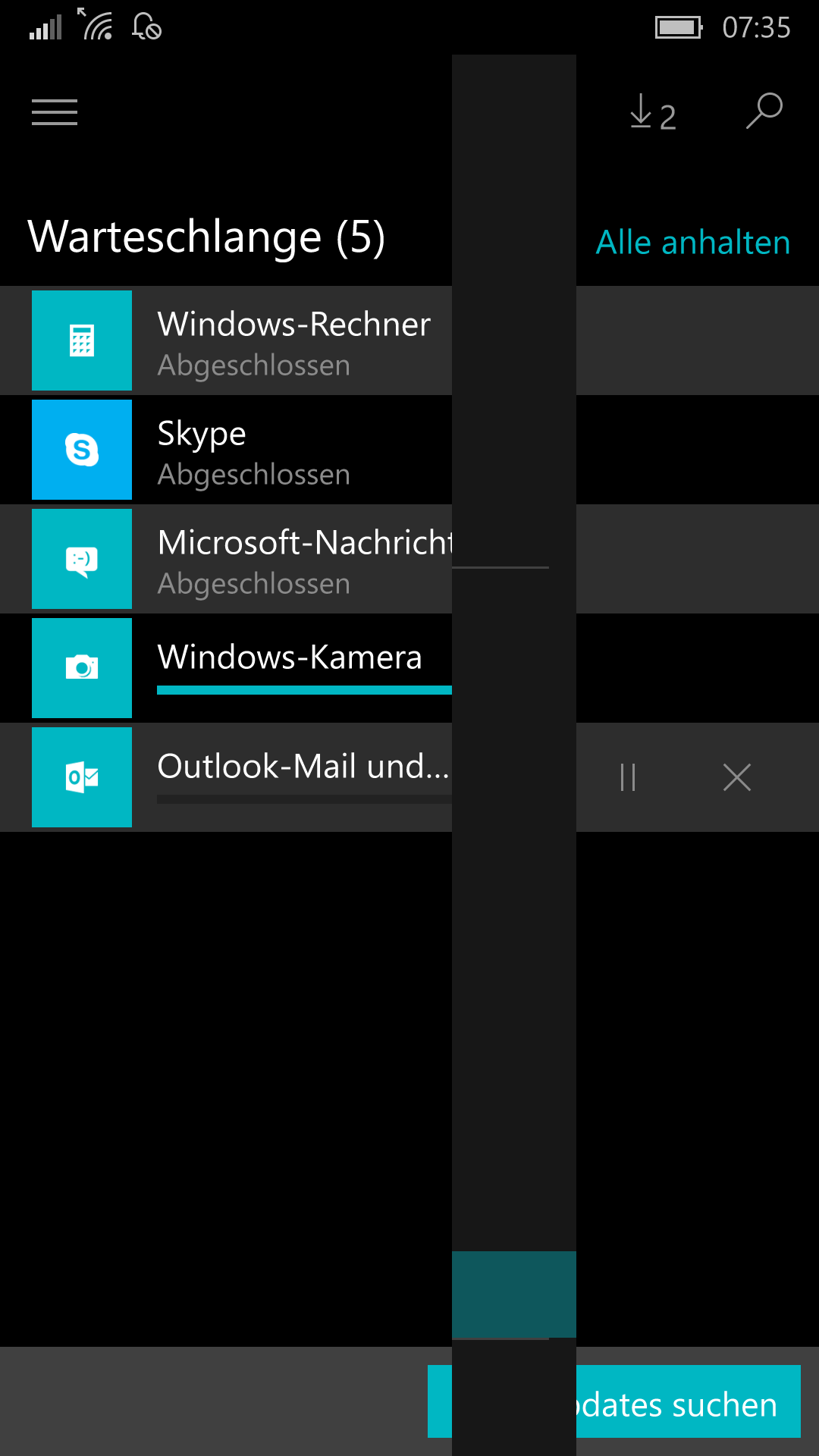This screenshot has height=1456, width=819.
Task: Click the 'Warteschlange (5)' heading
Action: 206,237
